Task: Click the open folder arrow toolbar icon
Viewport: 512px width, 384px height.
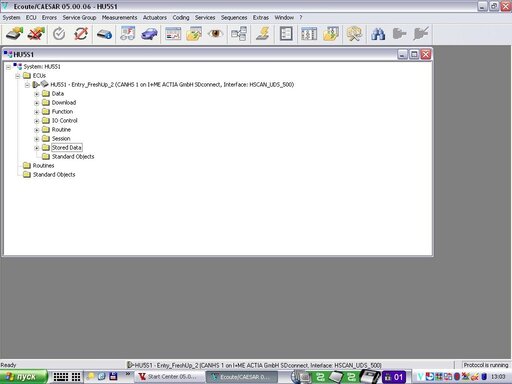Action: pyautogui.click(x=194, y=34)
